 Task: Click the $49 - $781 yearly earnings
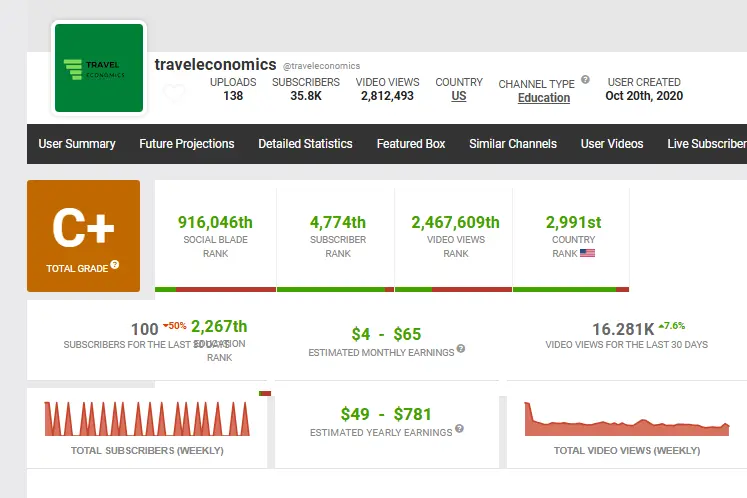[x=386, y=414]
